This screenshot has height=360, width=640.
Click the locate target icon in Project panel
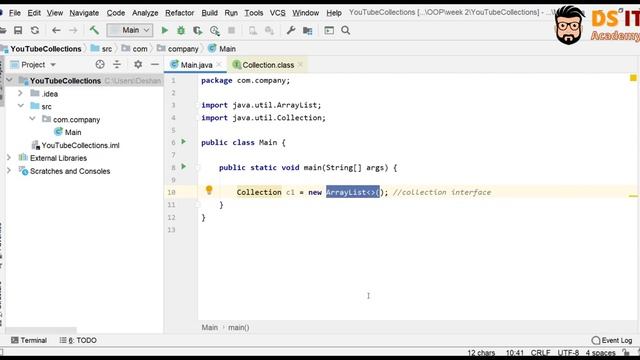(x=100, y=64)
